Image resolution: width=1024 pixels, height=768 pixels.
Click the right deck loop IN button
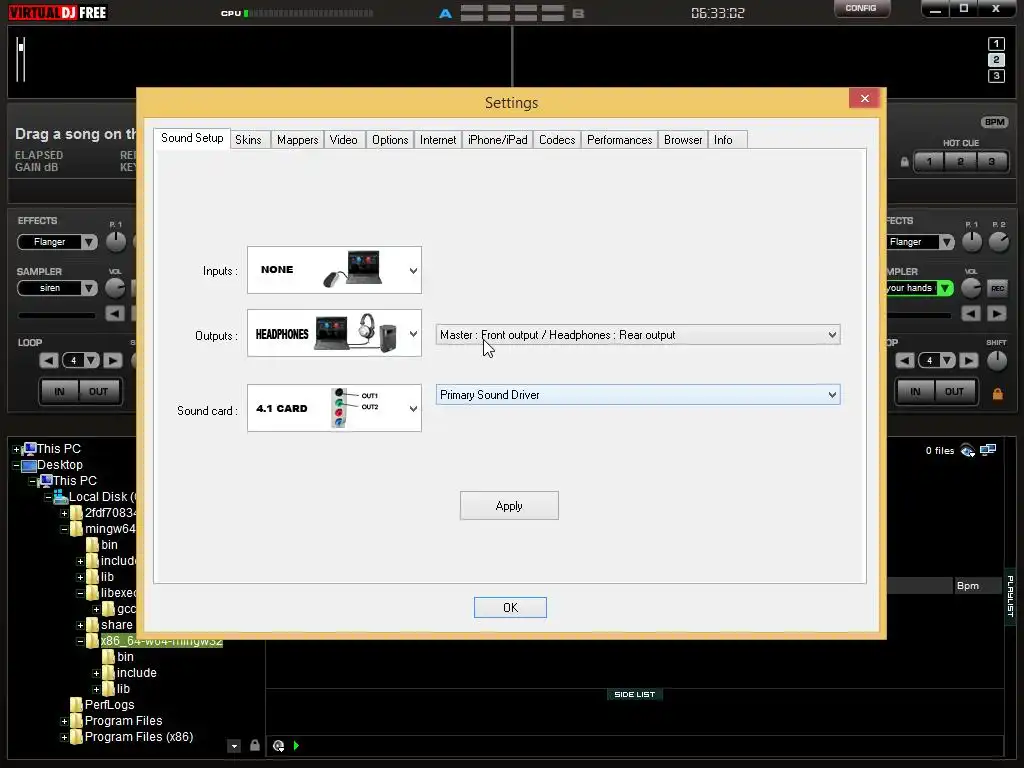pos(916,392)
